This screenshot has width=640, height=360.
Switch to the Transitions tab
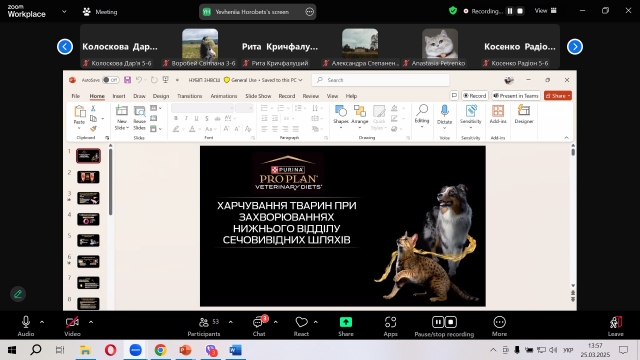[189, 96]
